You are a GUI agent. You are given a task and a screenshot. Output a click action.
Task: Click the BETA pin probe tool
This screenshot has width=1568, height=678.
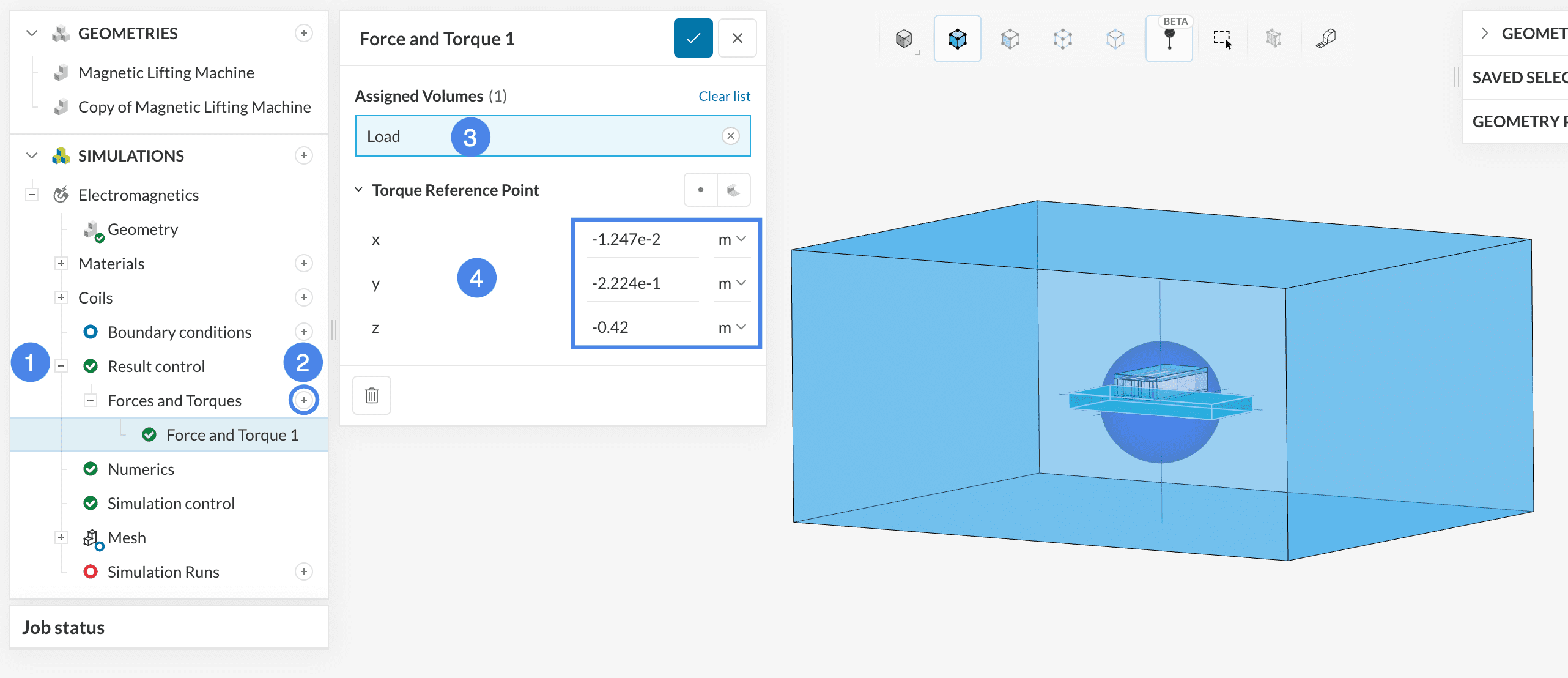(1169, 39)
